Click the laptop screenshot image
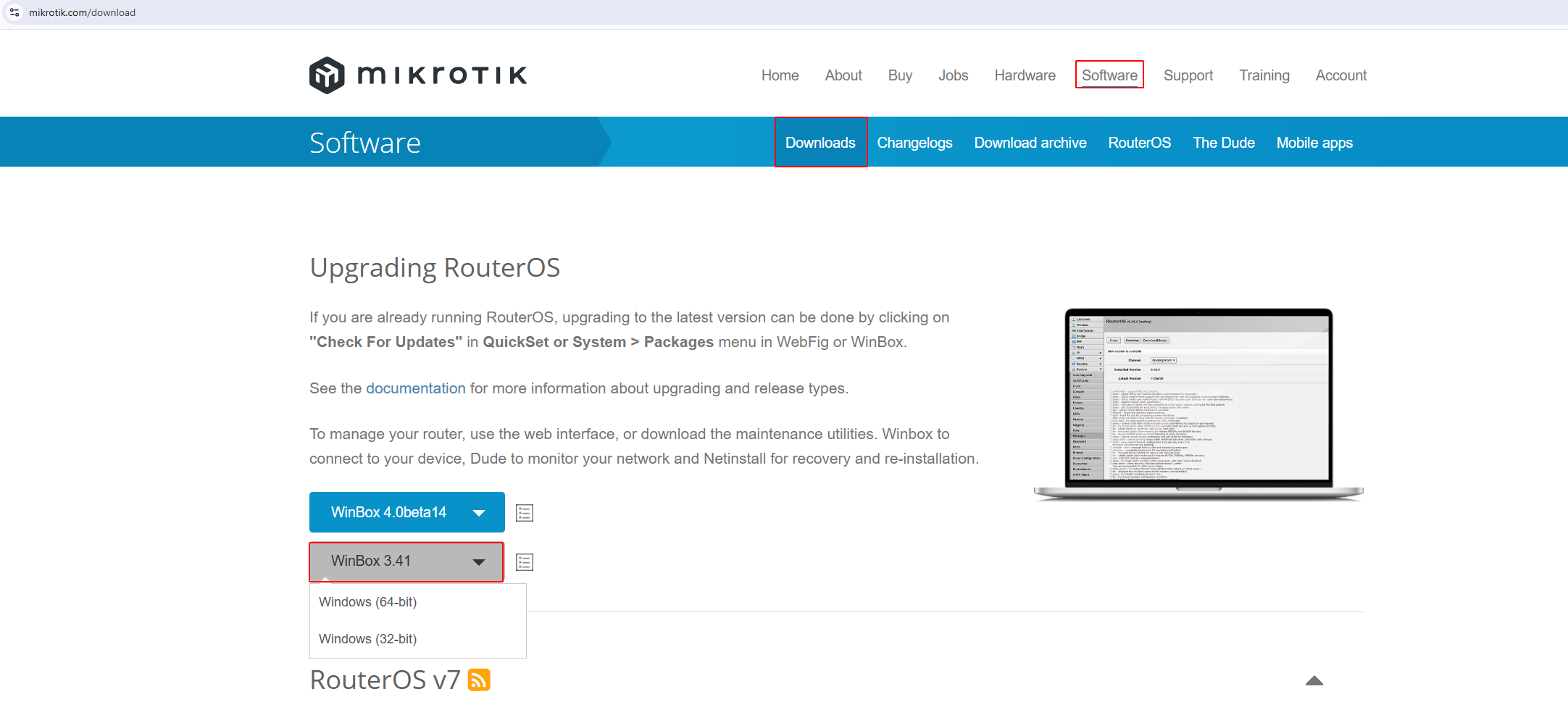 [x=1198, y=404]
